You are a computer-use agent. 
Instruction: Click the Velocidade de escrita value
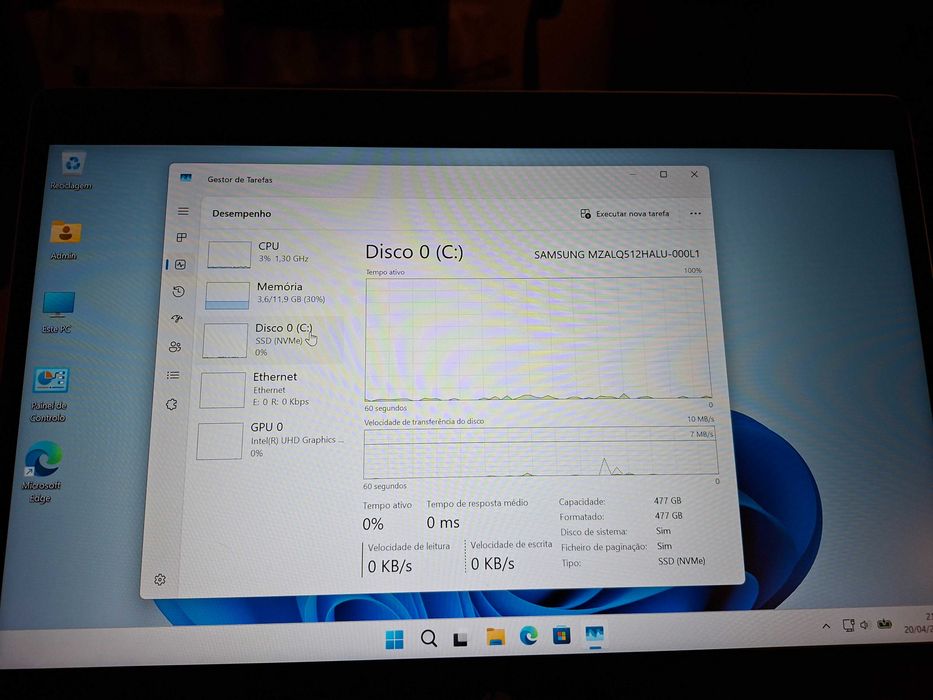pos(493,564)
